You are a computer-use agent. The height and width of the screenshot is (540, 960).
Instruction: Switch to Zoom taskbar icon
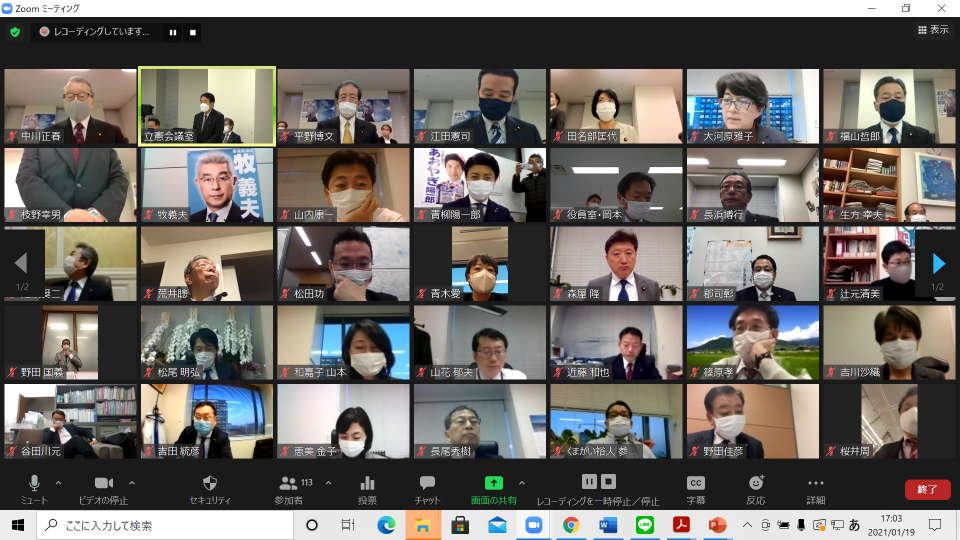coord(534,525)
